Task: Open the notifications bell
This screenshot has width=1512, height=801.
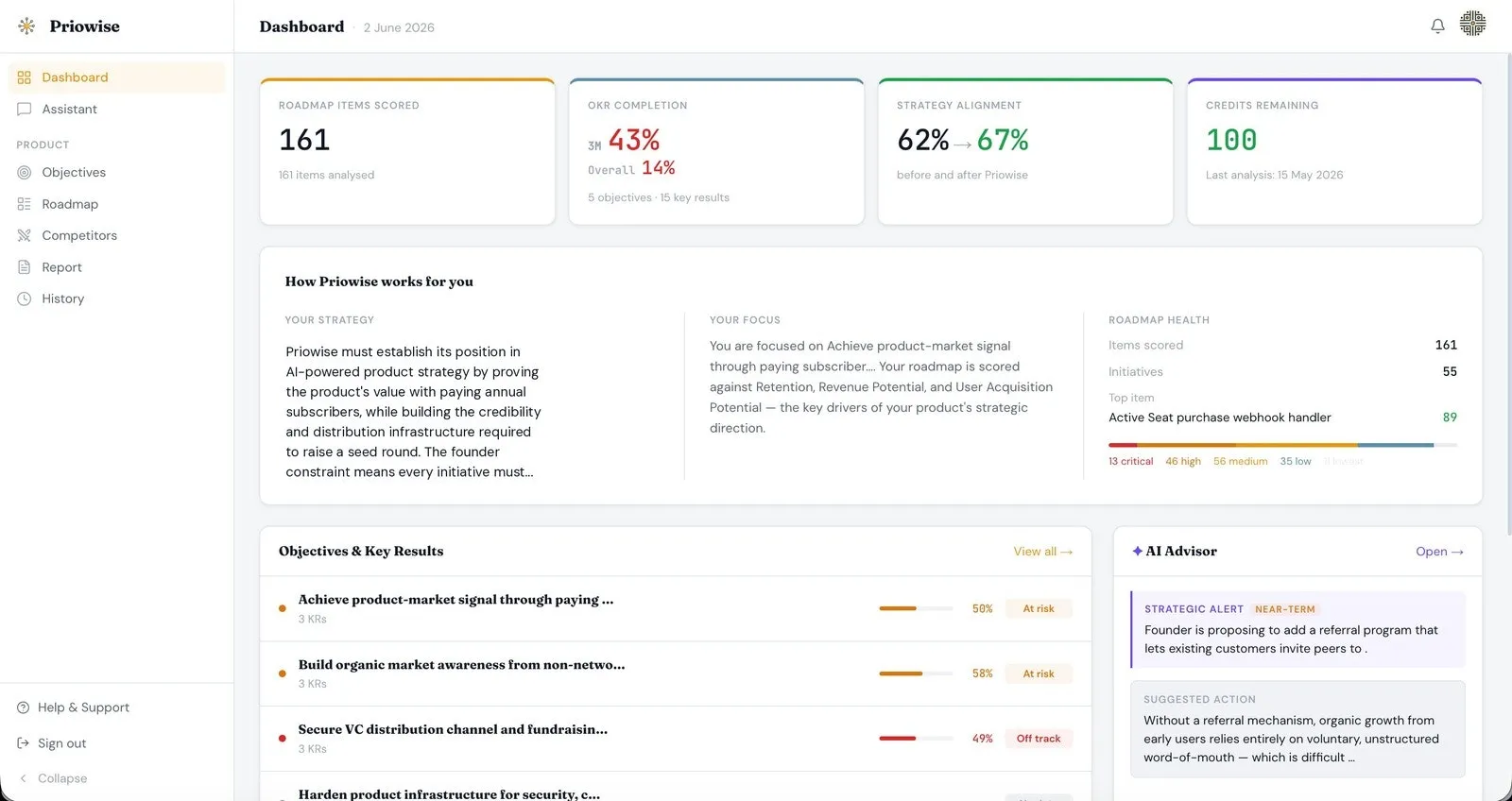Action: pos(1437,26)
